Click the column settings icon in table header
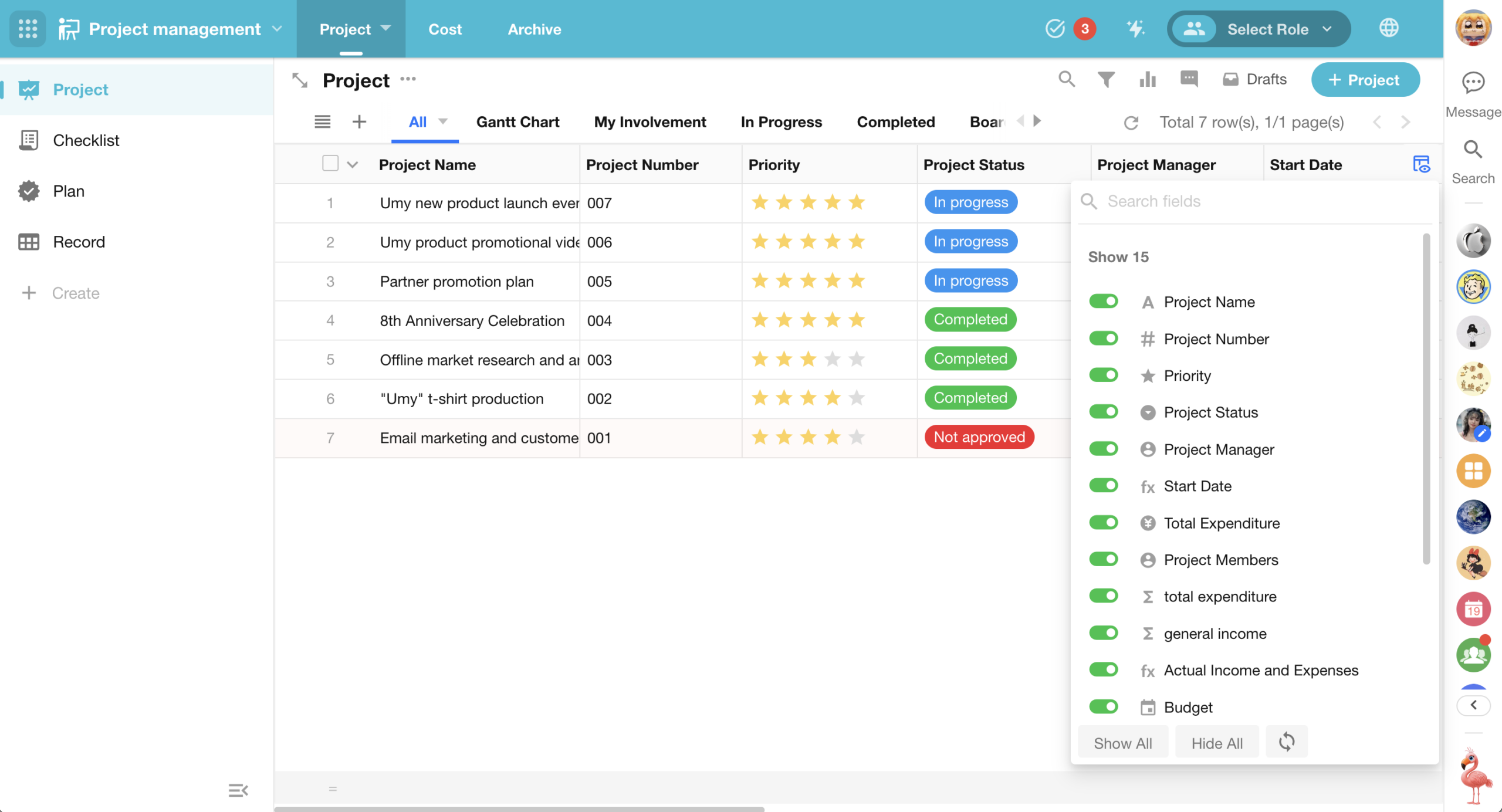The image size is (1502, 812). coord(1421,164)
